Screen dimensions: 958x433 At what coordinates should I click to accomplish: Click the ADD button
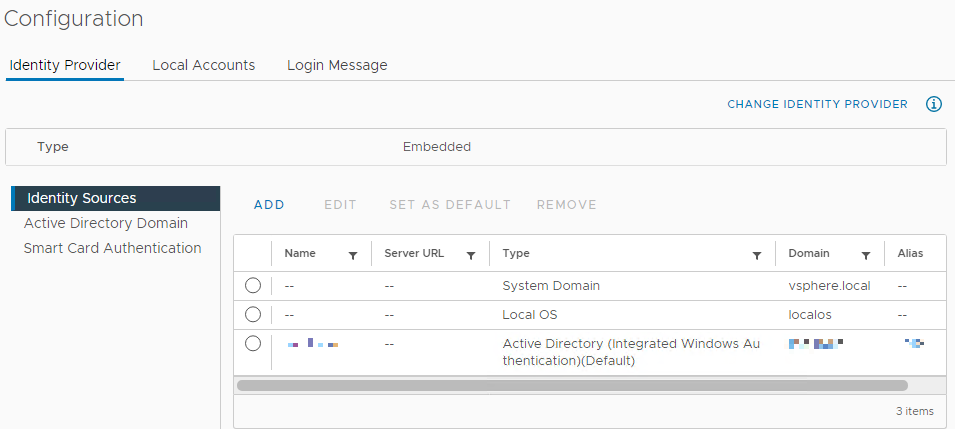point(269,205)
